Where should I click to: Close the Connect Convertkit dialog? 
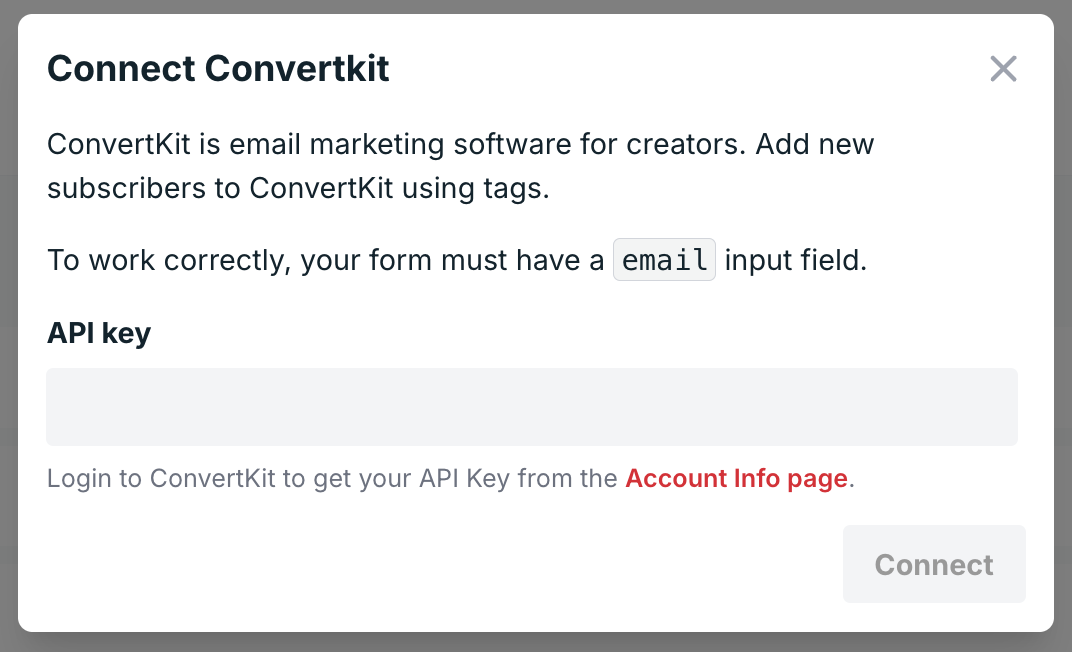(1003, 69)
